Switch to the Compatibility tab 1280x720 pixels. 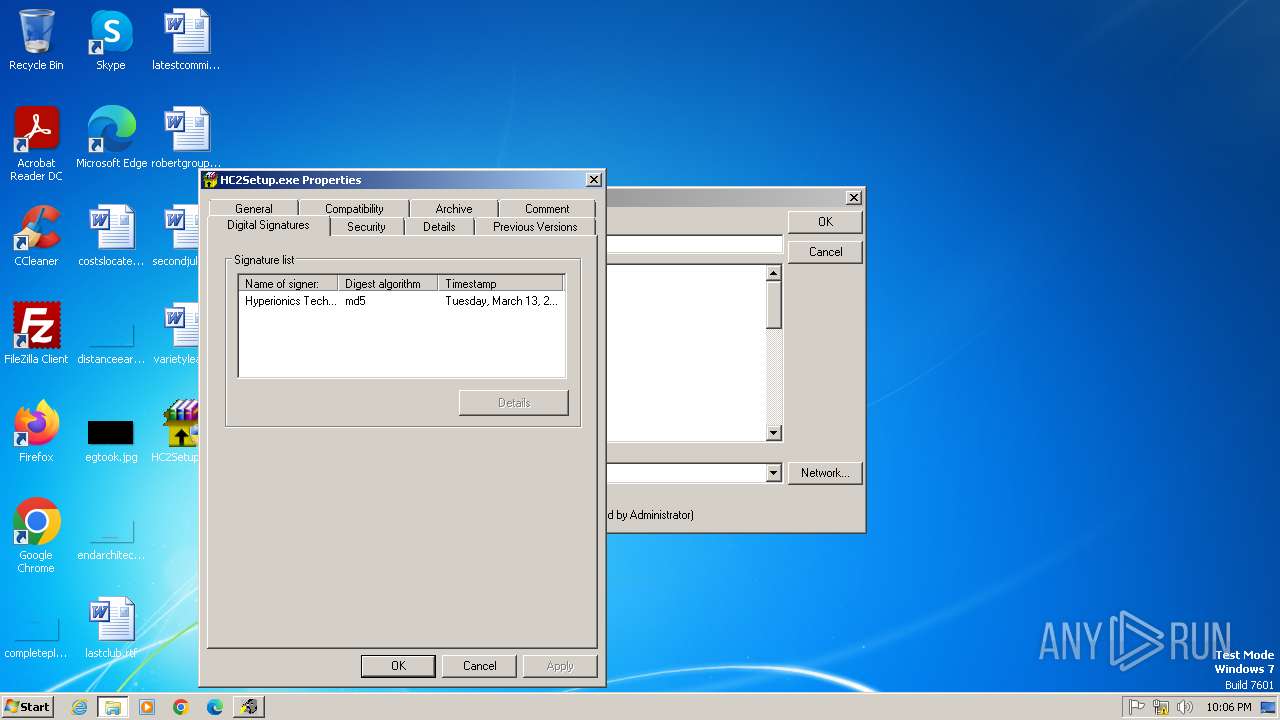pos(354,208)
